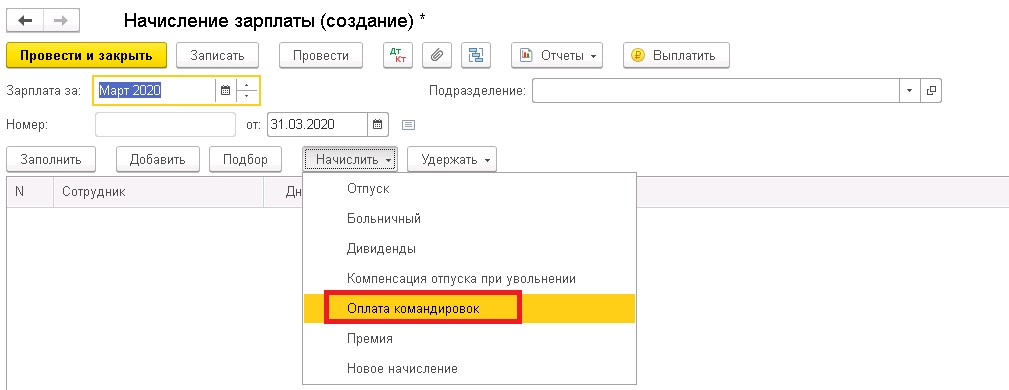
Task: Select Новое начисление menu entry
Action: point(469,369)
